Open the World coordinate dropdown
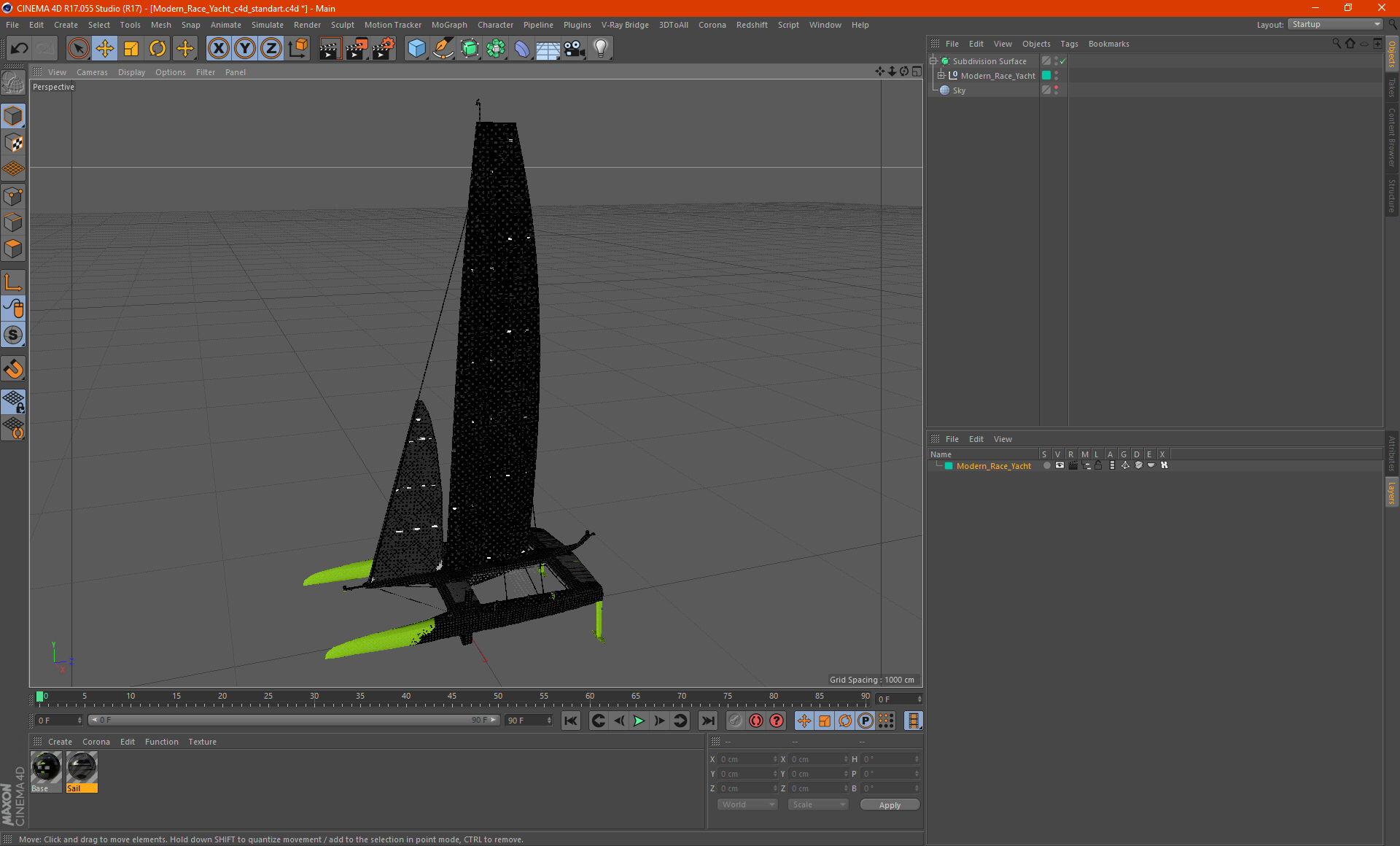This screenshot has height=846, width=1400. coord(747,804)
